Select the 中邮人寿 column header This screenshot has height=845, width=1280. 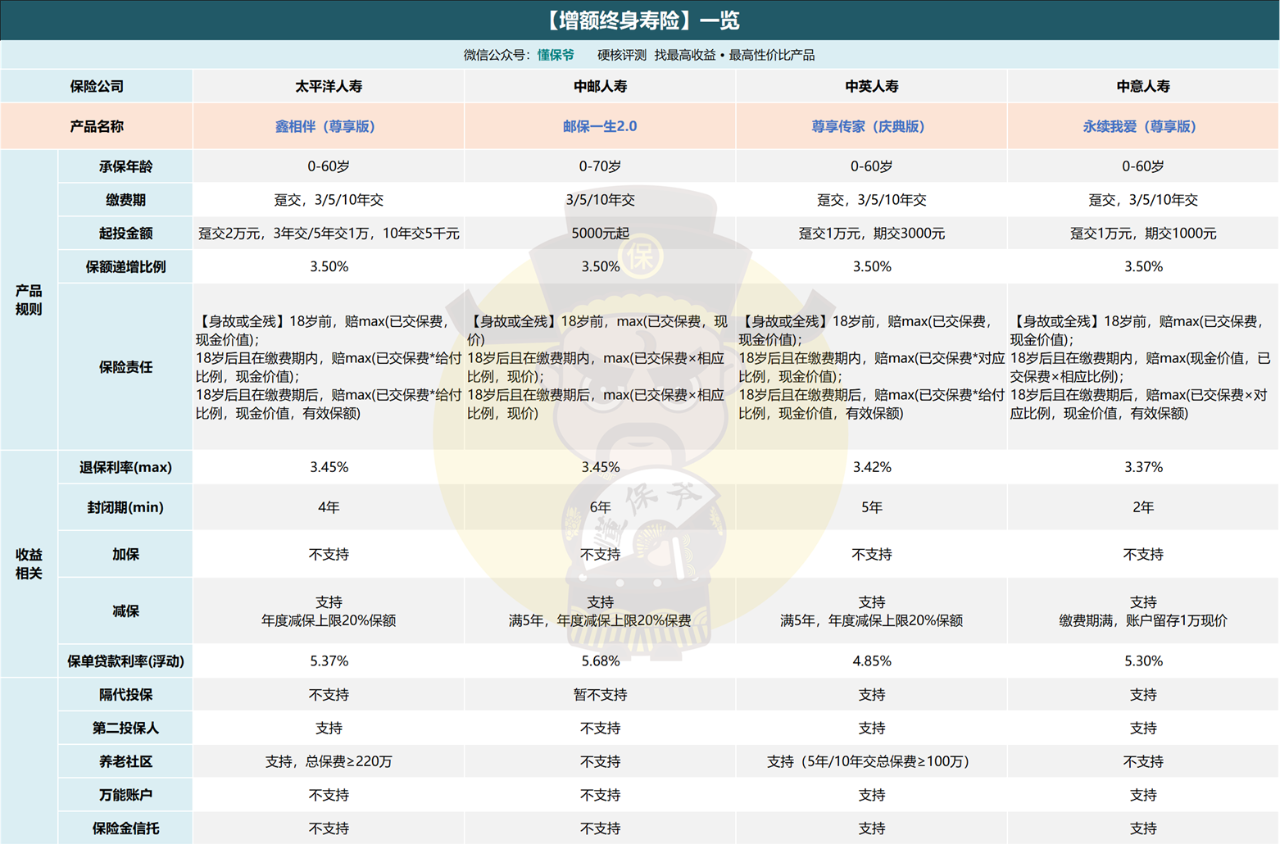[x=600, y=86]
